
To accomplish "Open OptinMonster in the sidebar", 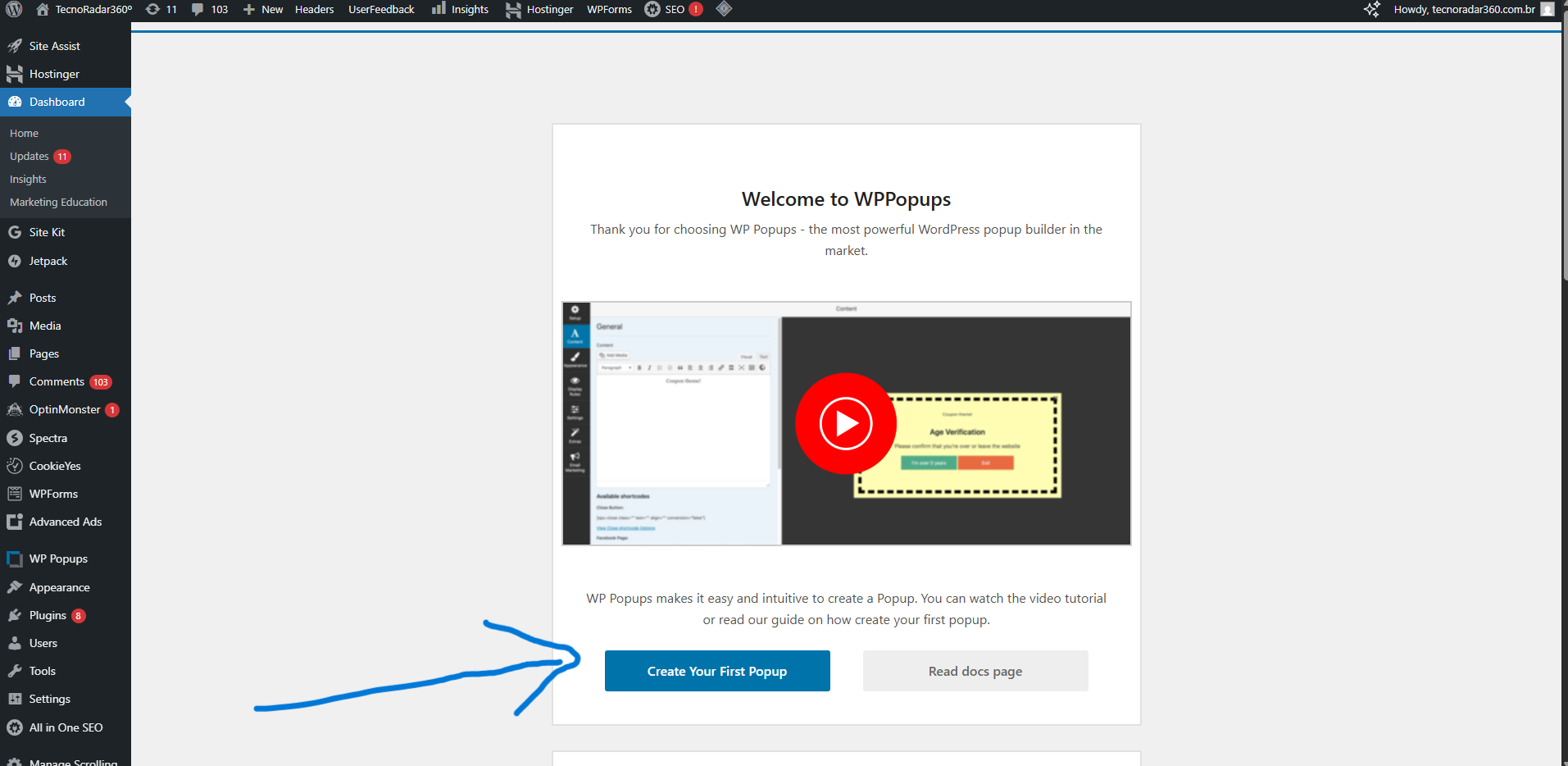I will coord(65,409).
